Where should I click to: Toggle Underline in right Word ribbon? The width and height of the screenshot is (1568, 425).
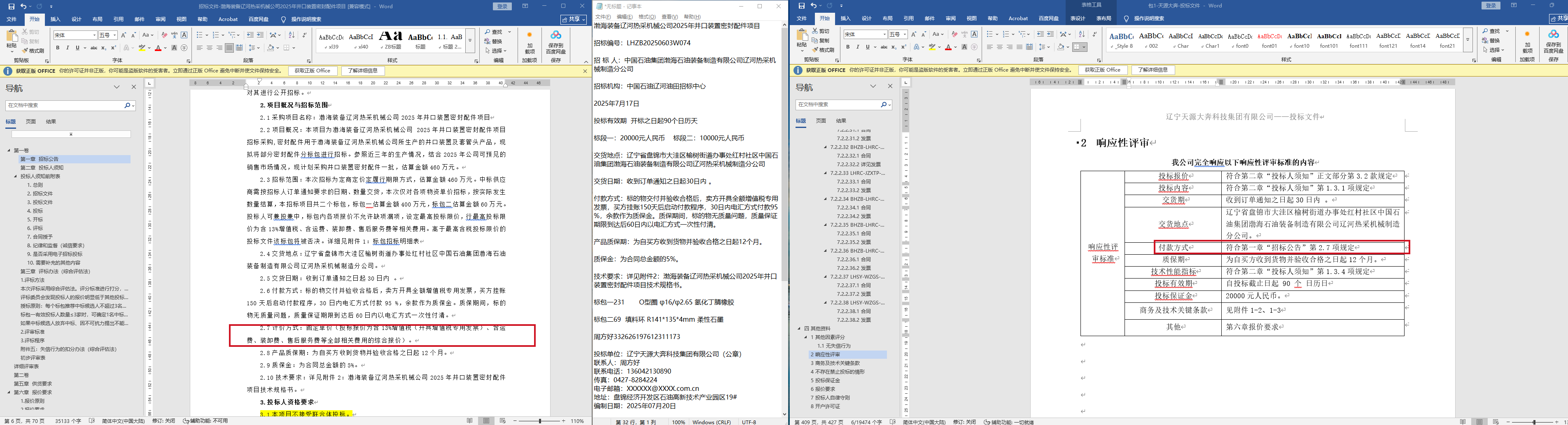tap(868, 47)
